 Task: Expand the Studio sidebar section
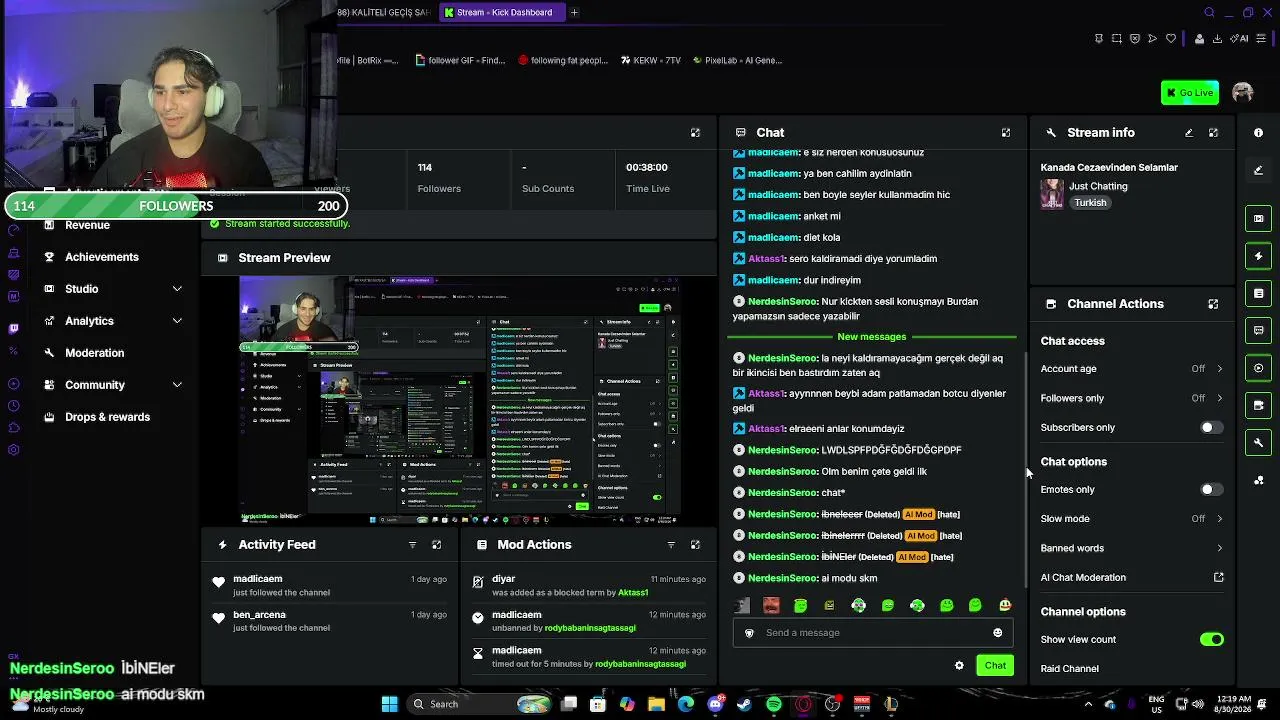(177, 289)
